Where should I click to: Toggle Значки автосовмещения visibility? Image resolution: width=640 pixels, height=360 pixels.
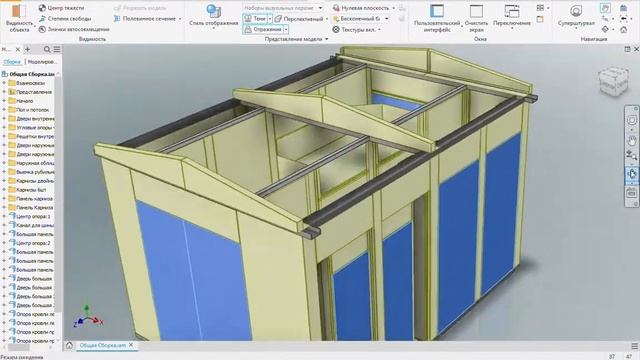74,29
